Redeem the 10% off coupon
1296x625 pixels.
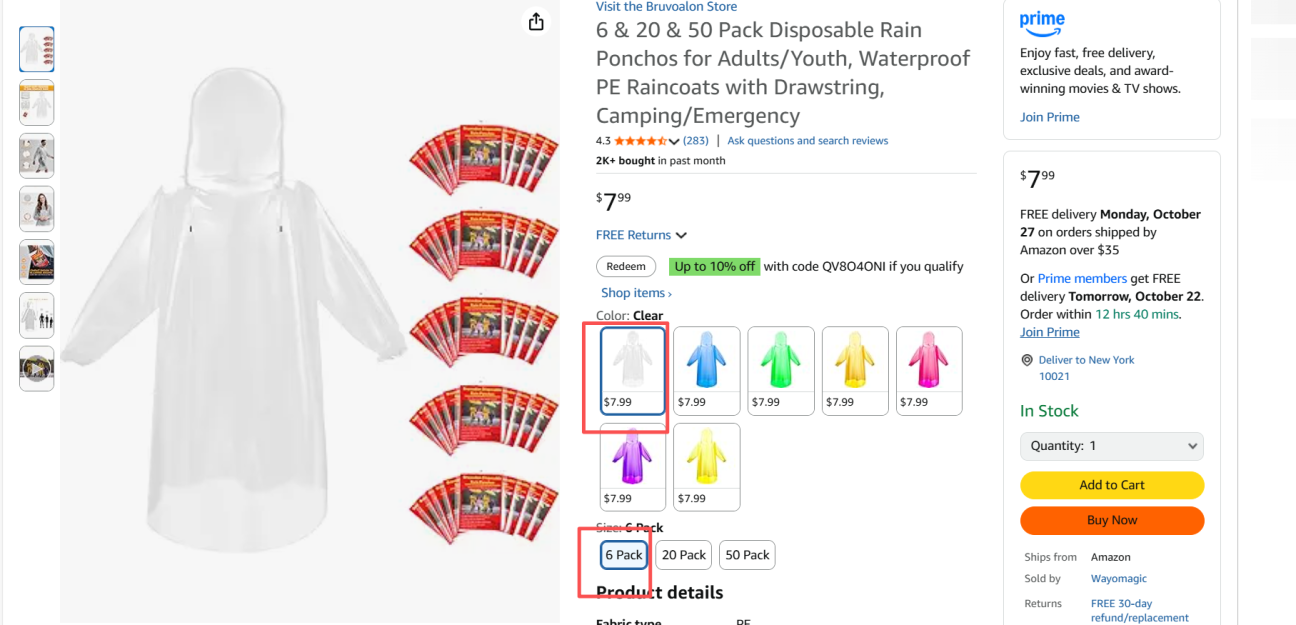pos(626,267)
